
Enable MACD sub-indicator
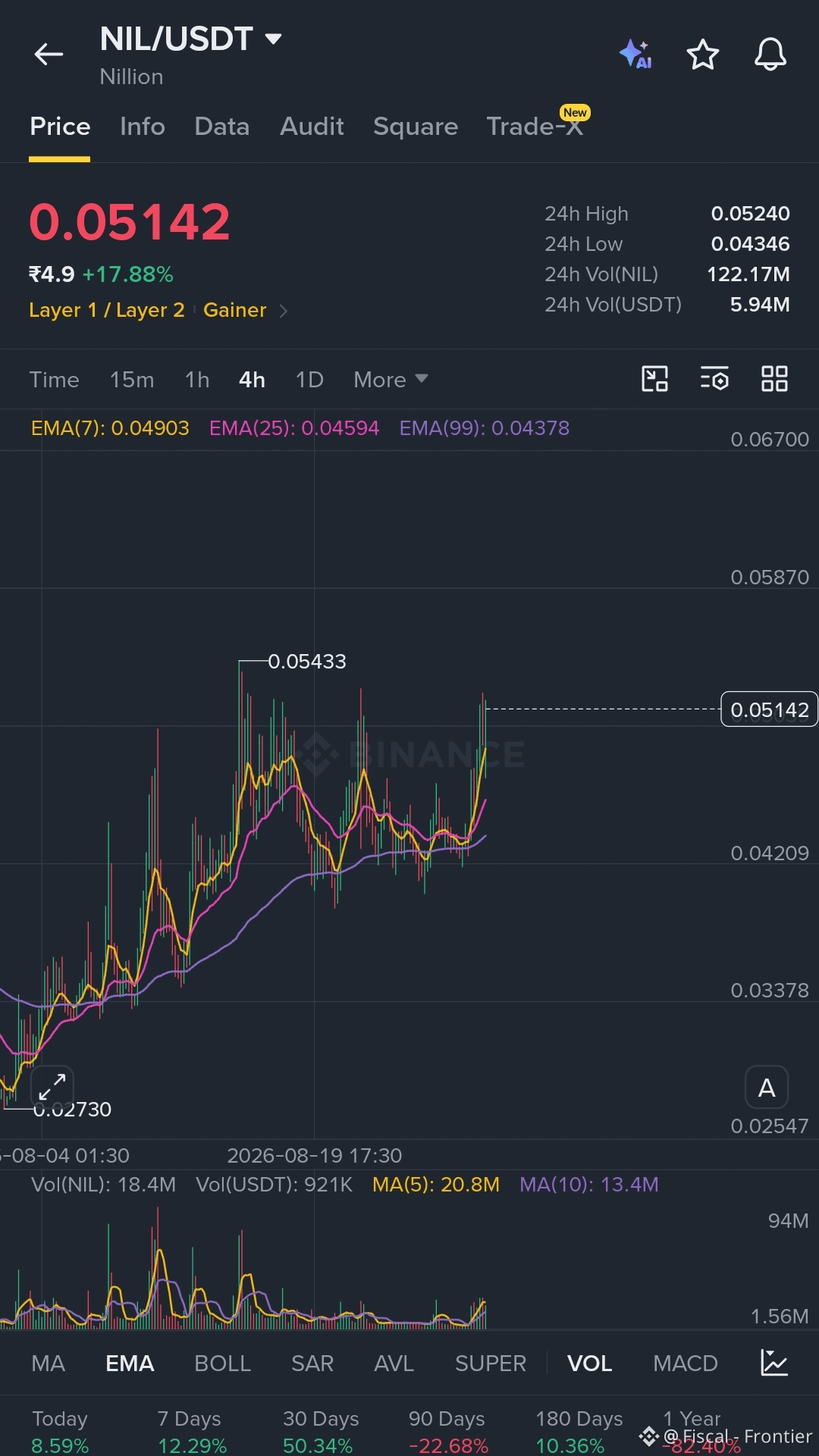coord(686,1364)
